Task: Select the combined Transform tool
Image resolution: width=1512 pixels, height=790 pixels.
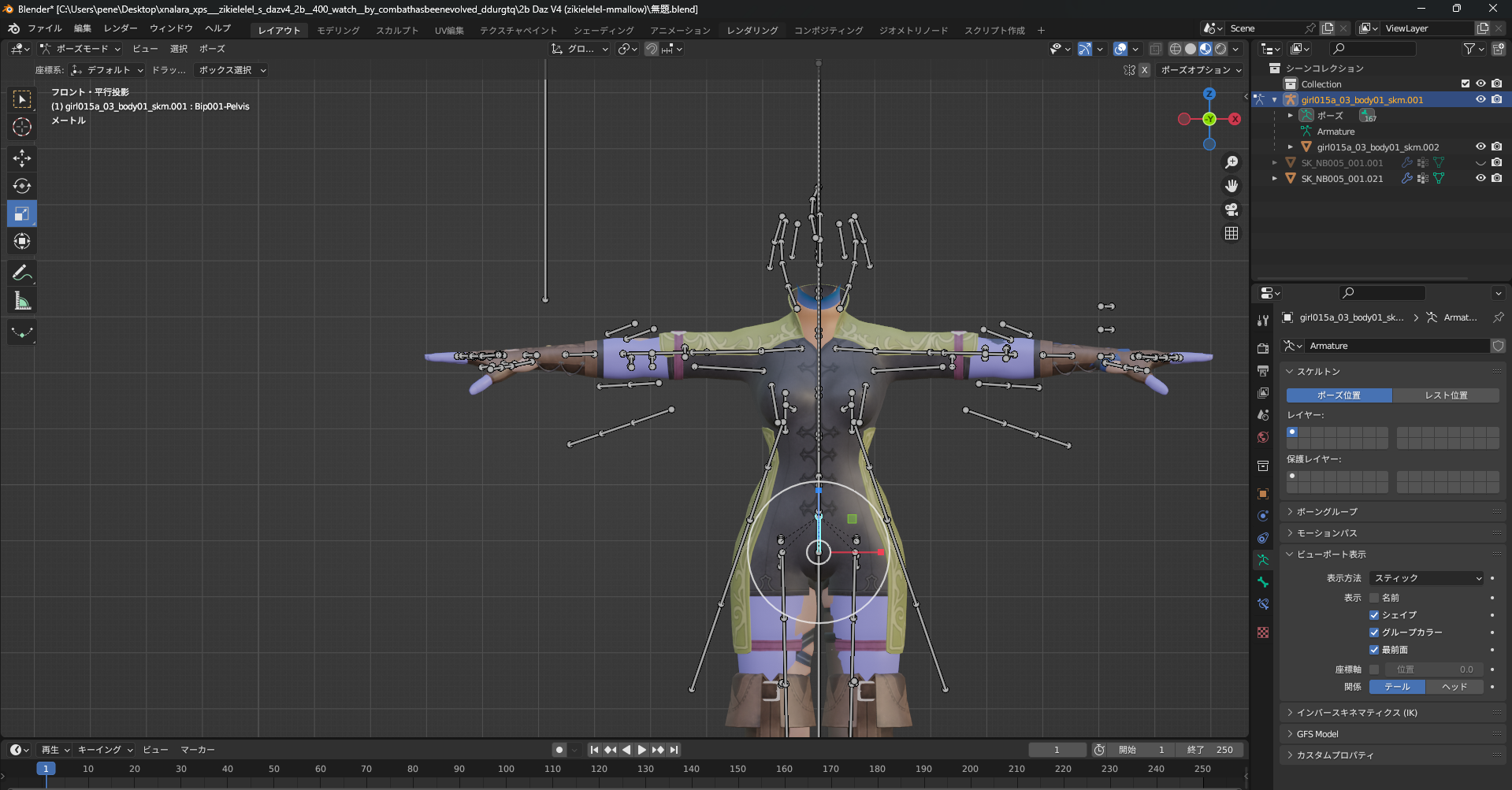Action: [22, 241]
